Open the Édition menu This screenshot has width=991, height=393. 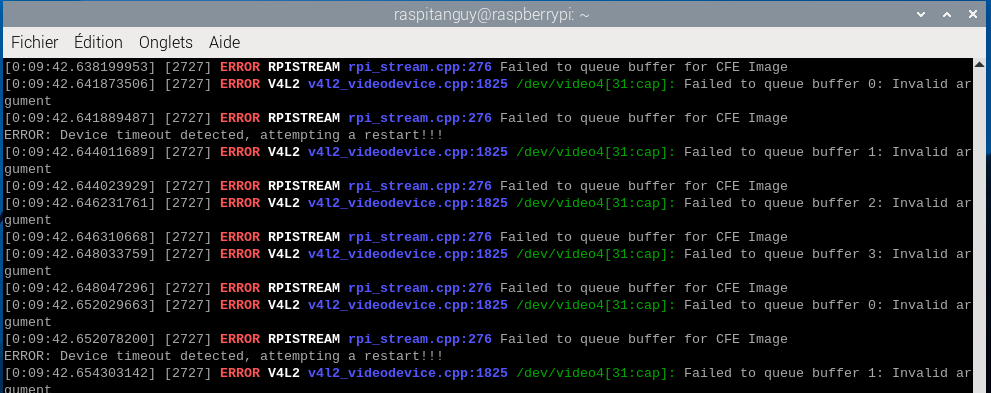pyautogui.click(x=99, y=42)
